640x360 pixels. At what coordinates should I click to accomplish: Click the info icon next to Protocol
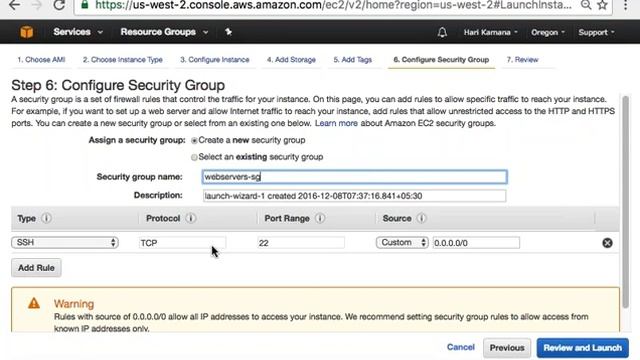click(191, 218)
